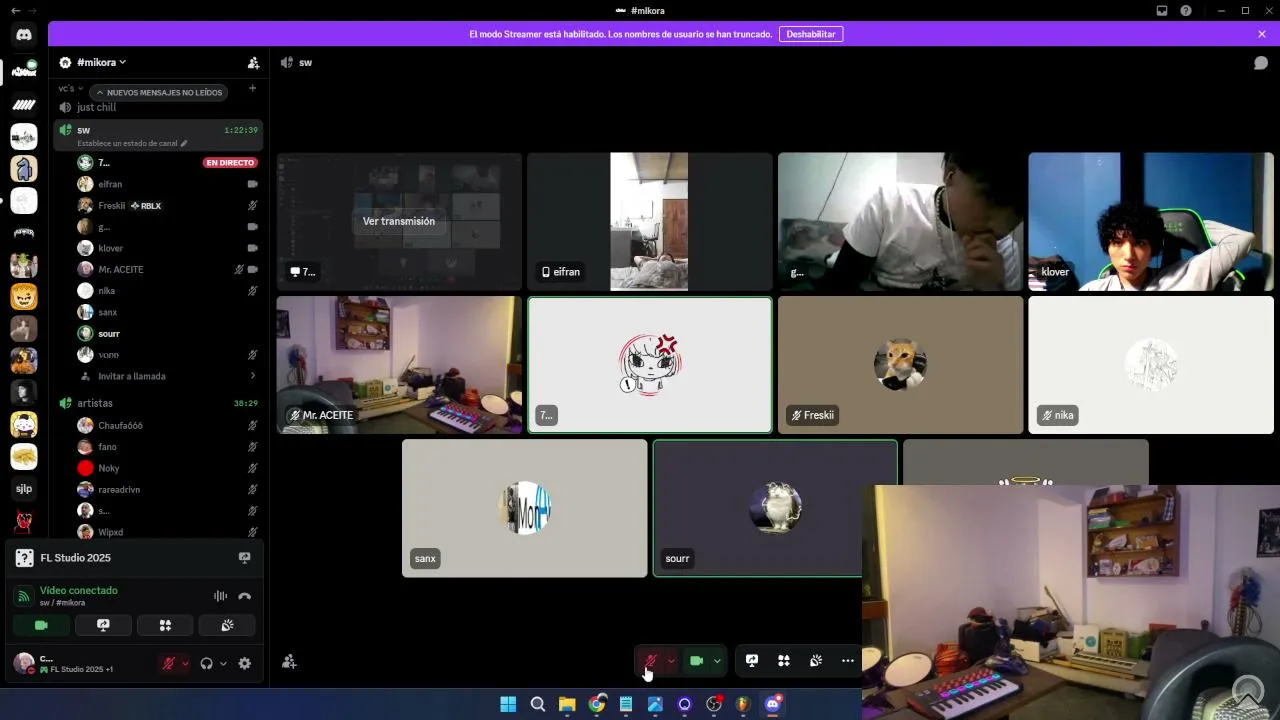Toggle deafen headphones in user panel
1280x720 pixels.
[206, 663]
